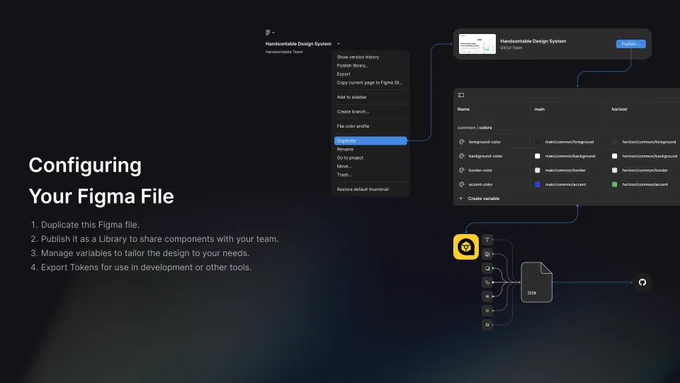The image size is (680, 383).
Task: Click the Export menu entry
Action: click(x=343, y=74)
